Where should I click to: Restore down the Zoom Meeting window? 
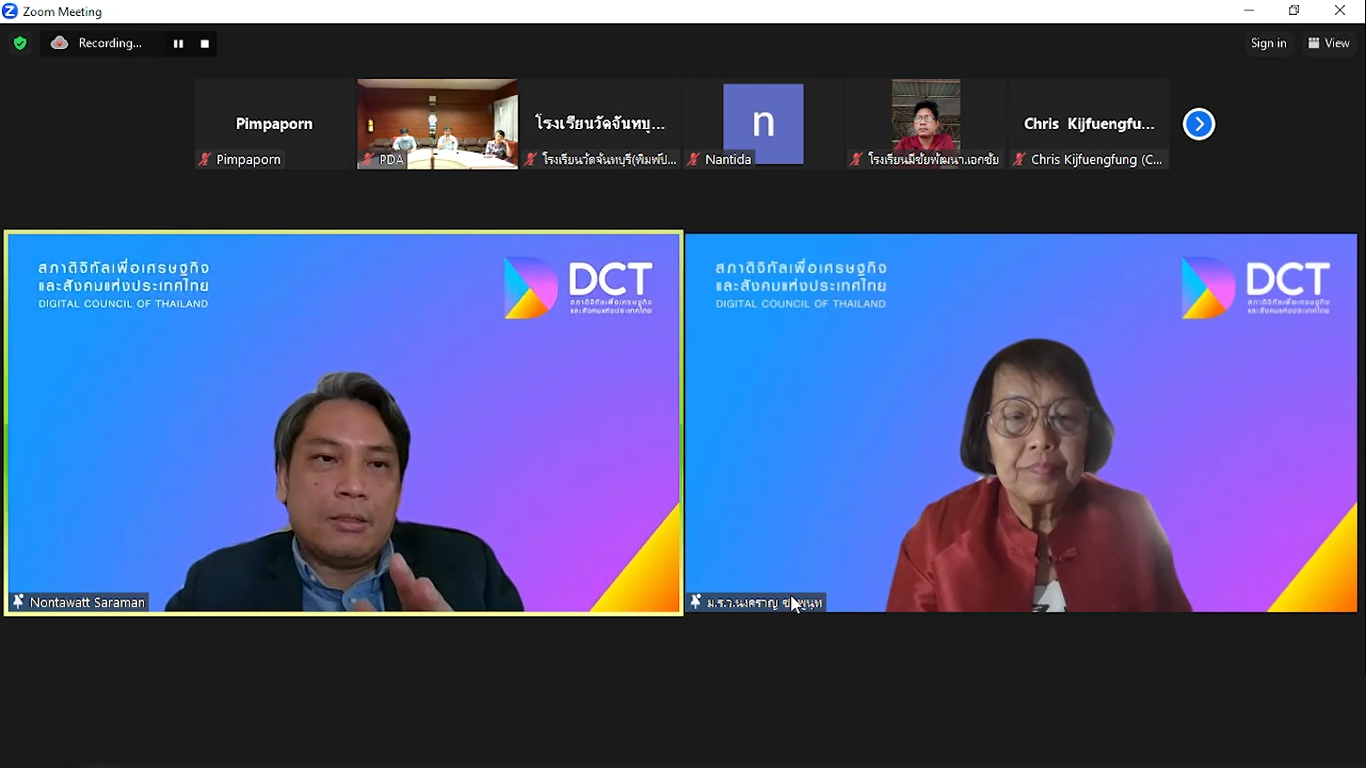1294,11
